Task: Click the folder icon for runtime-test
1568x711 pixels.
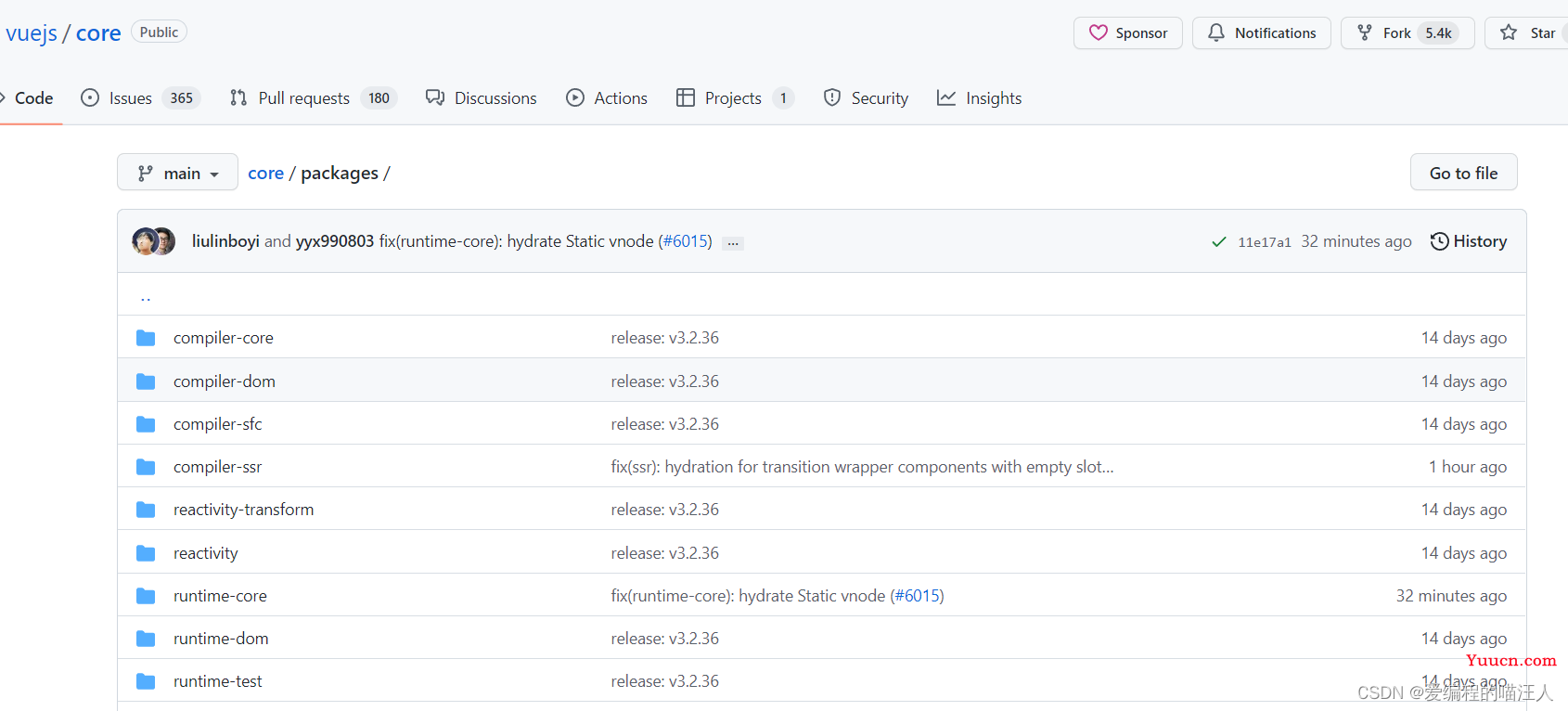Action: [x=146, y=681]
